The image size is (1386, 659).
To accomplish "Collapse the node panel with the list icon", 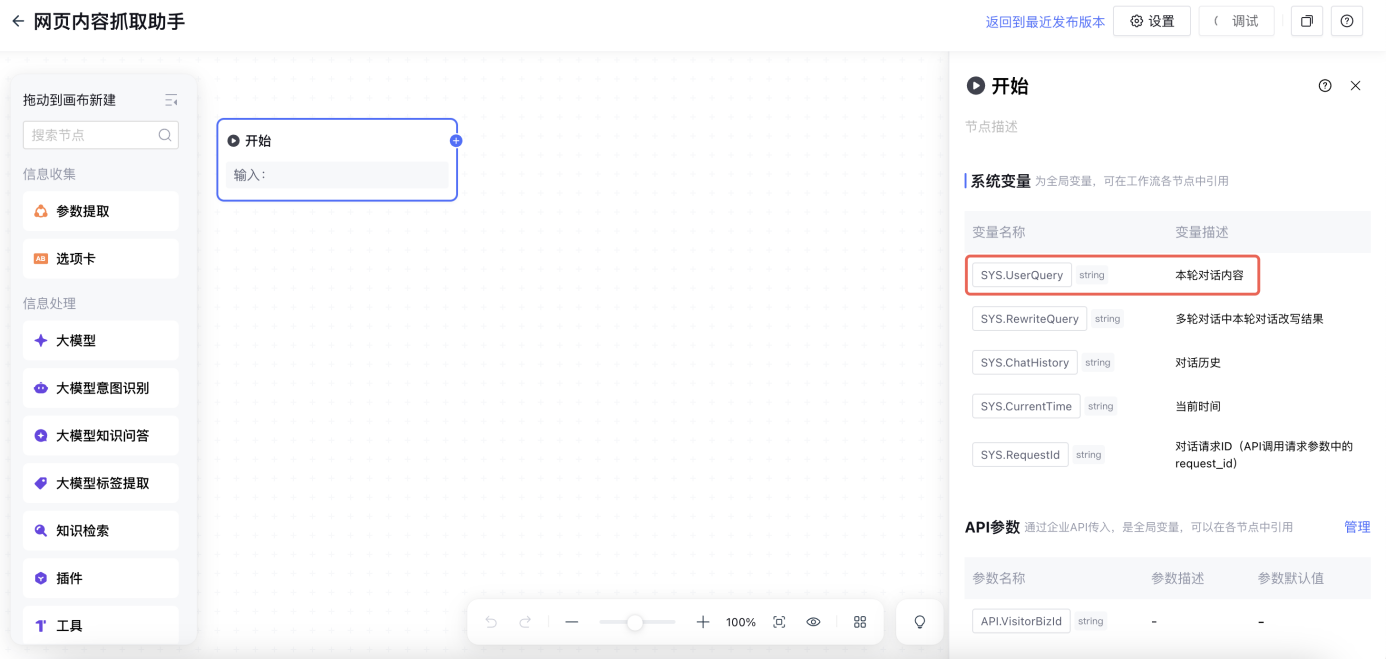I will (171, 100).
